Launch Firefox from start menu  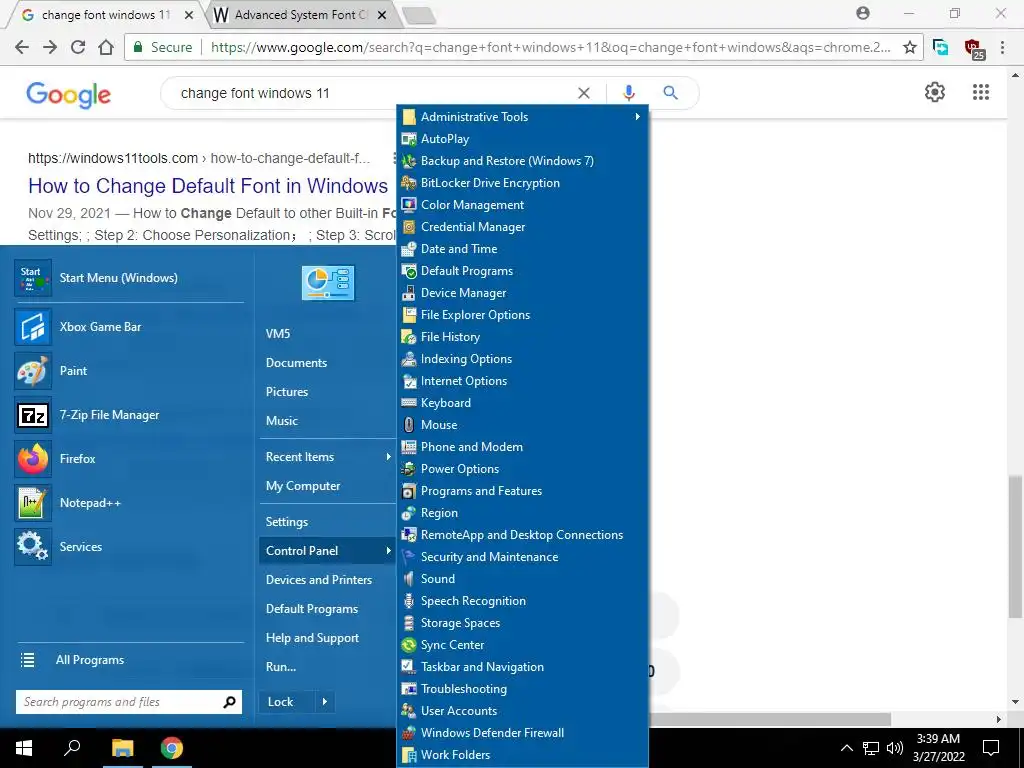coord(129,459)
